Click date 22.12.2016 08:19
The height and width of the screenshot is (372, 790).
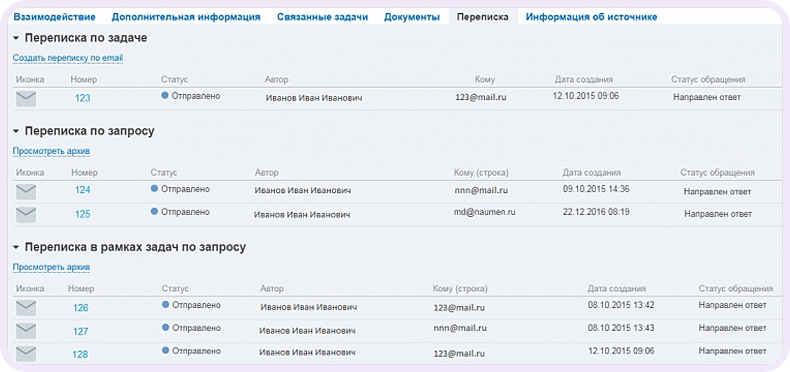(596, 212)
